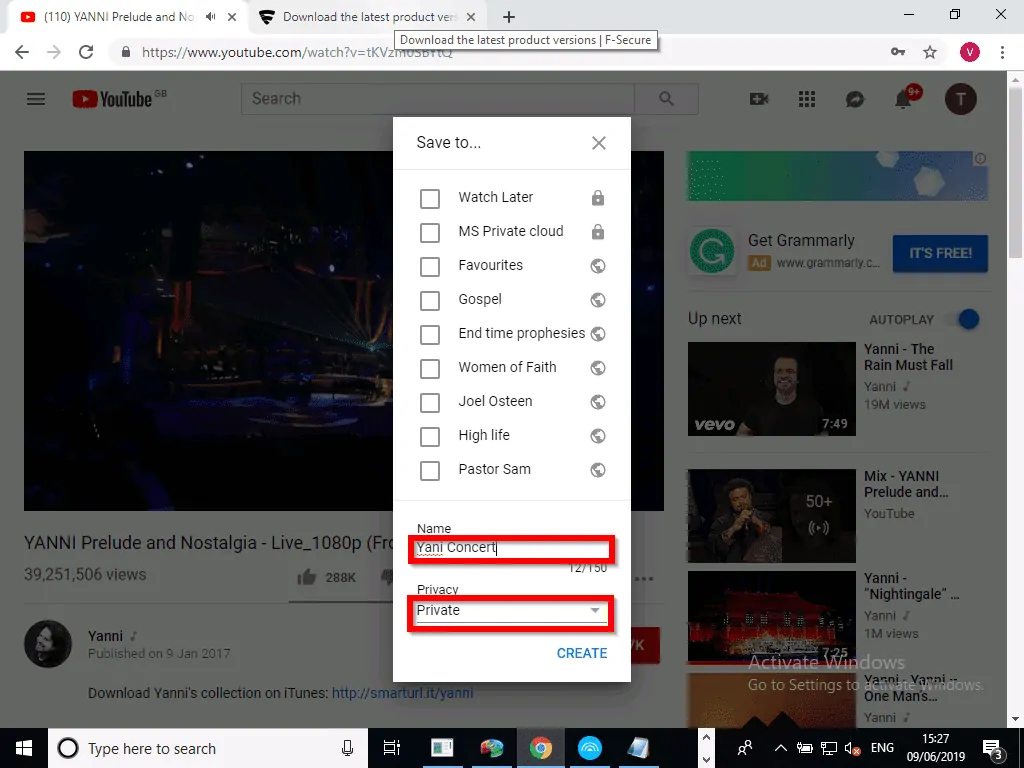Open the YouTube apps grid icon
This screenshot has height=768, width=1024.
point(806,99)
